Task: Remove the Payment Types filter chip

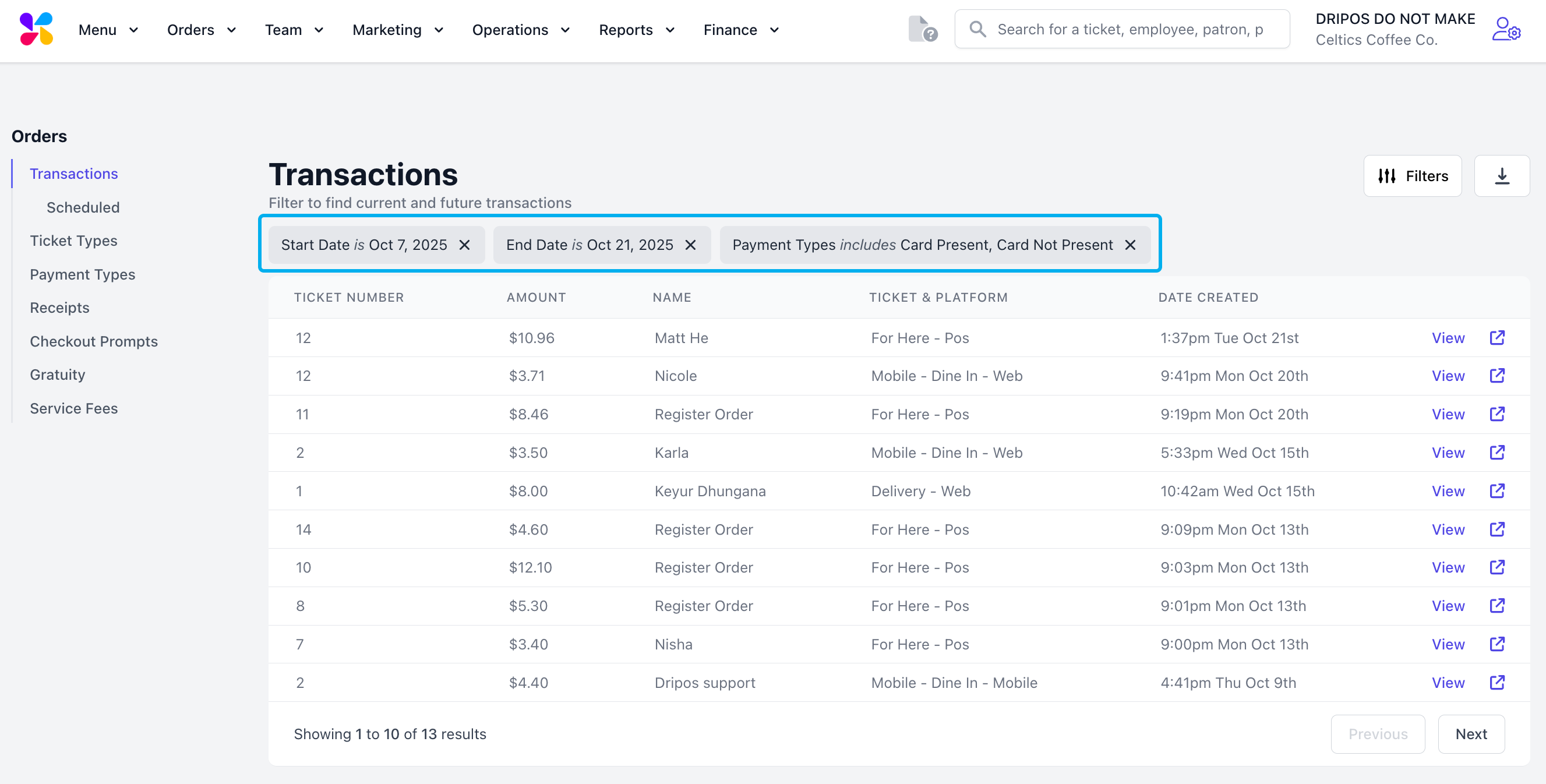Action: (x=1130, y=245)
